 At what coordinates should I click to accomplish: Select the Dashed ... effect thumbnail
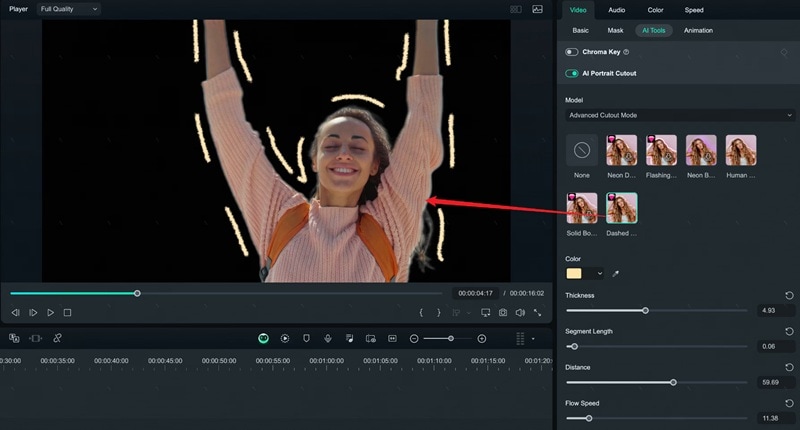[x=621, y=208]
